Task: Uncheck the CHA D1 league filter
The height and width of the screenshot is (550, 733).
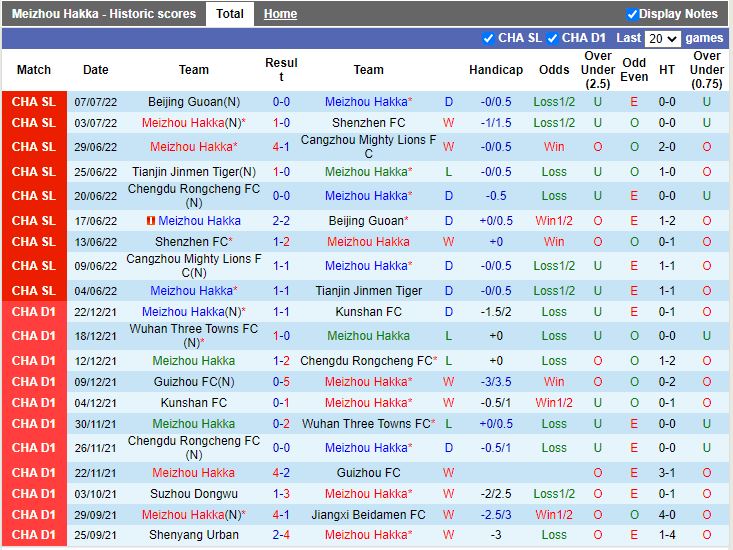Action: click(x=552, y=39)
